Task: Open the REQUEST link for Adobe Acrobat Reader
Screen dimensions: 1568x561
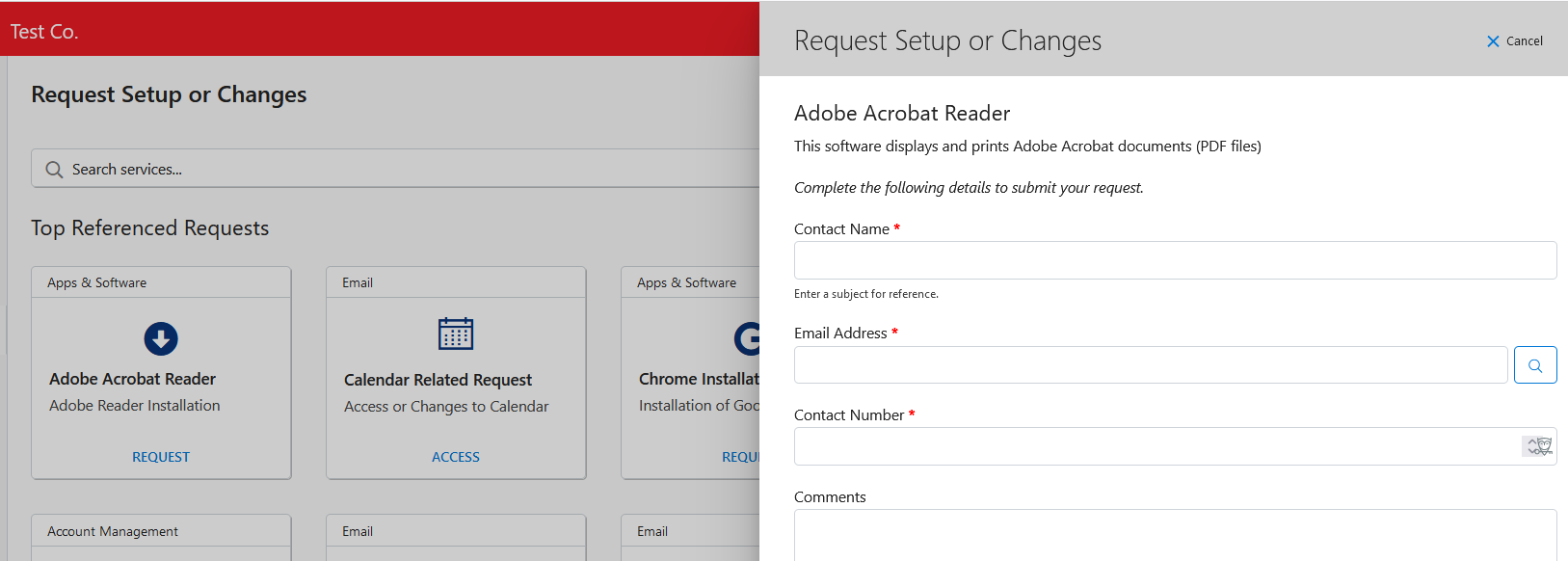Action: click(161, 457)
